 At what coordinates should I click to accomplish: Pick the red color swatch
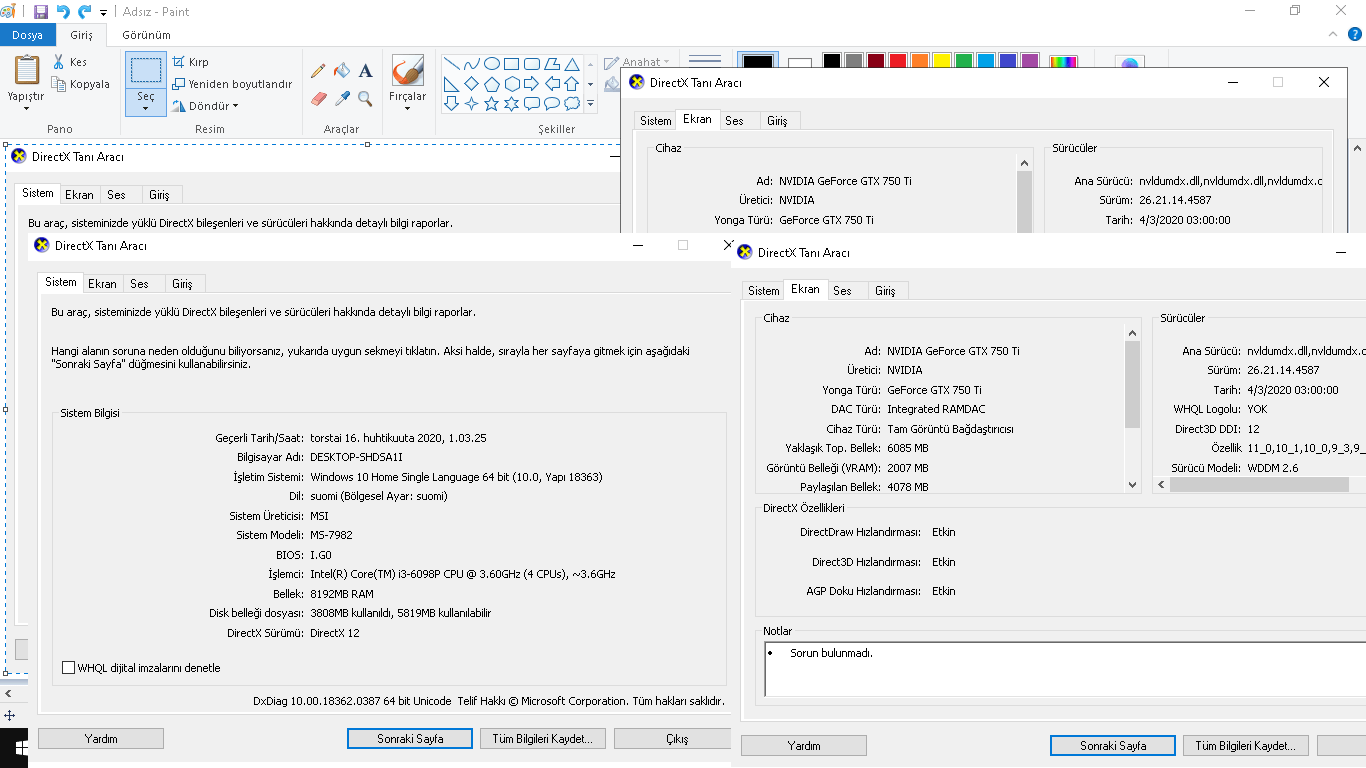tap(897, 62)
